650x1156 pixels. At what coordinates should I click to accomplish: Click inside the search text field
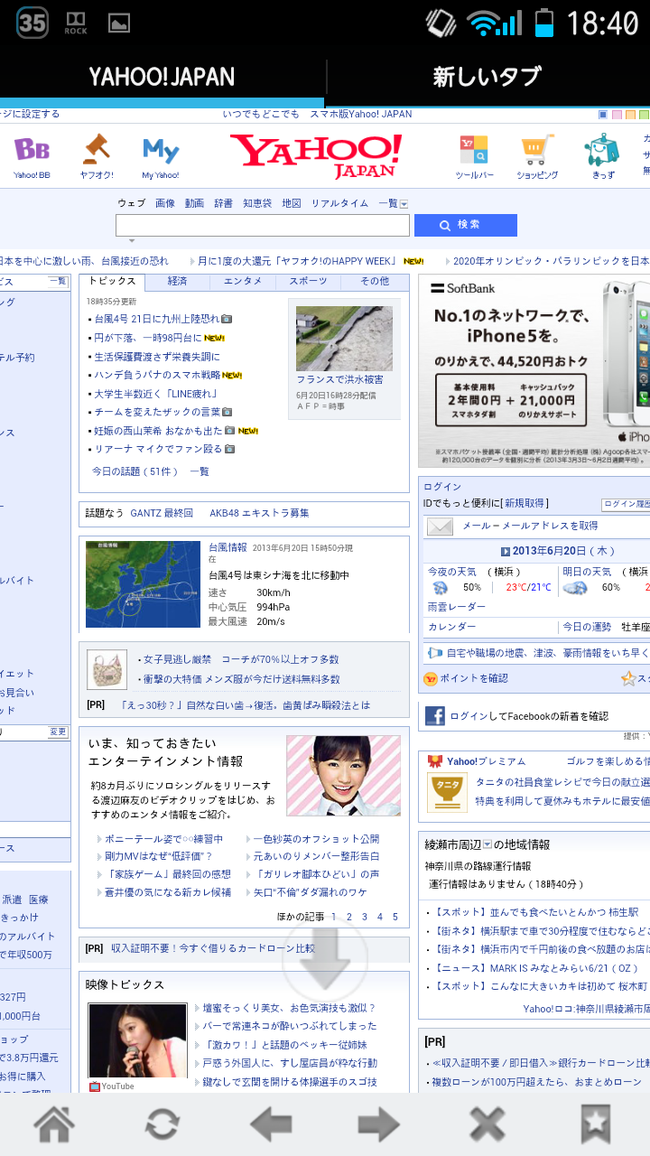262,225
